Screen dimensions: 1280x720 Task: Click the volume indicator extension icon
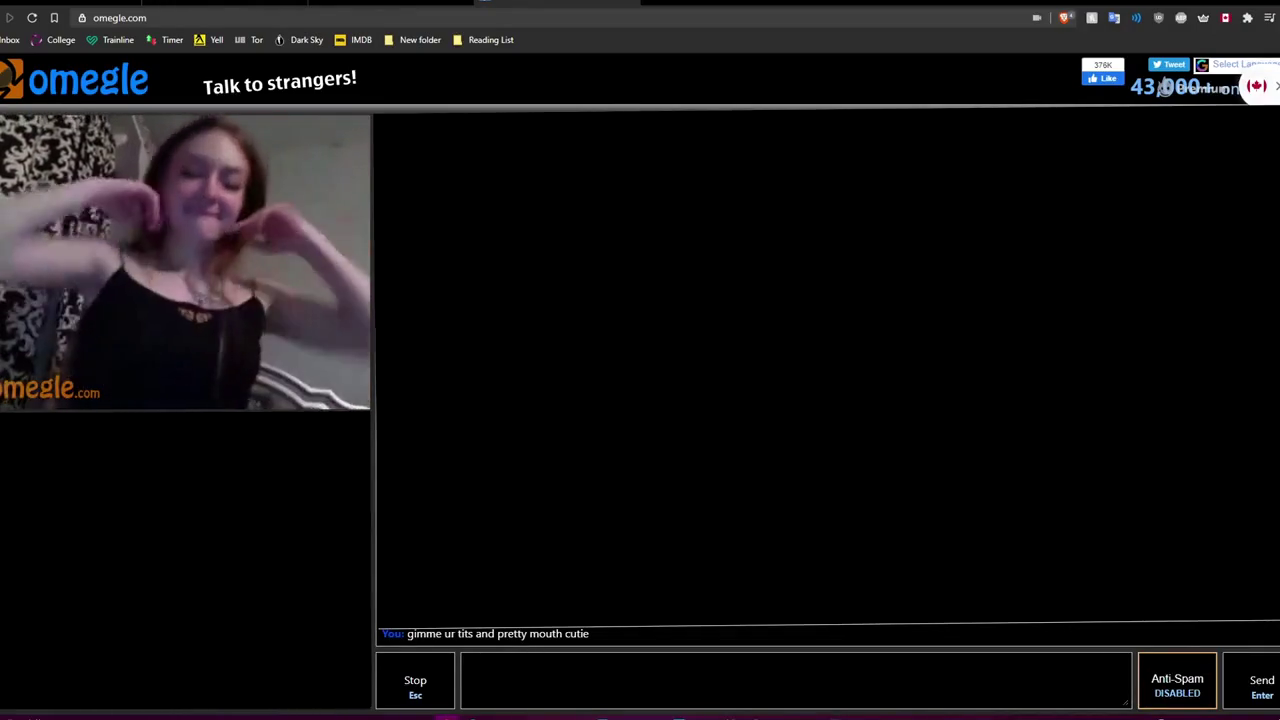coord(1136,17)
